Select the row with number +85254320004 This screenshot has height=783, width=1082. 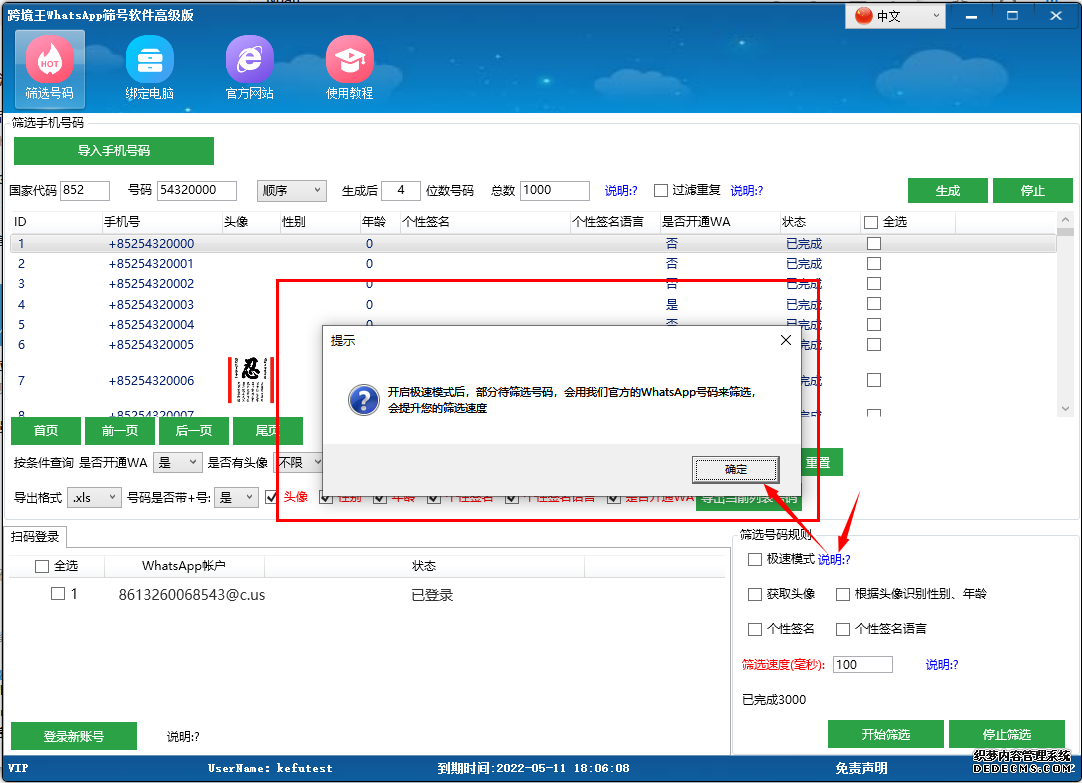click(x=151, y=324)
